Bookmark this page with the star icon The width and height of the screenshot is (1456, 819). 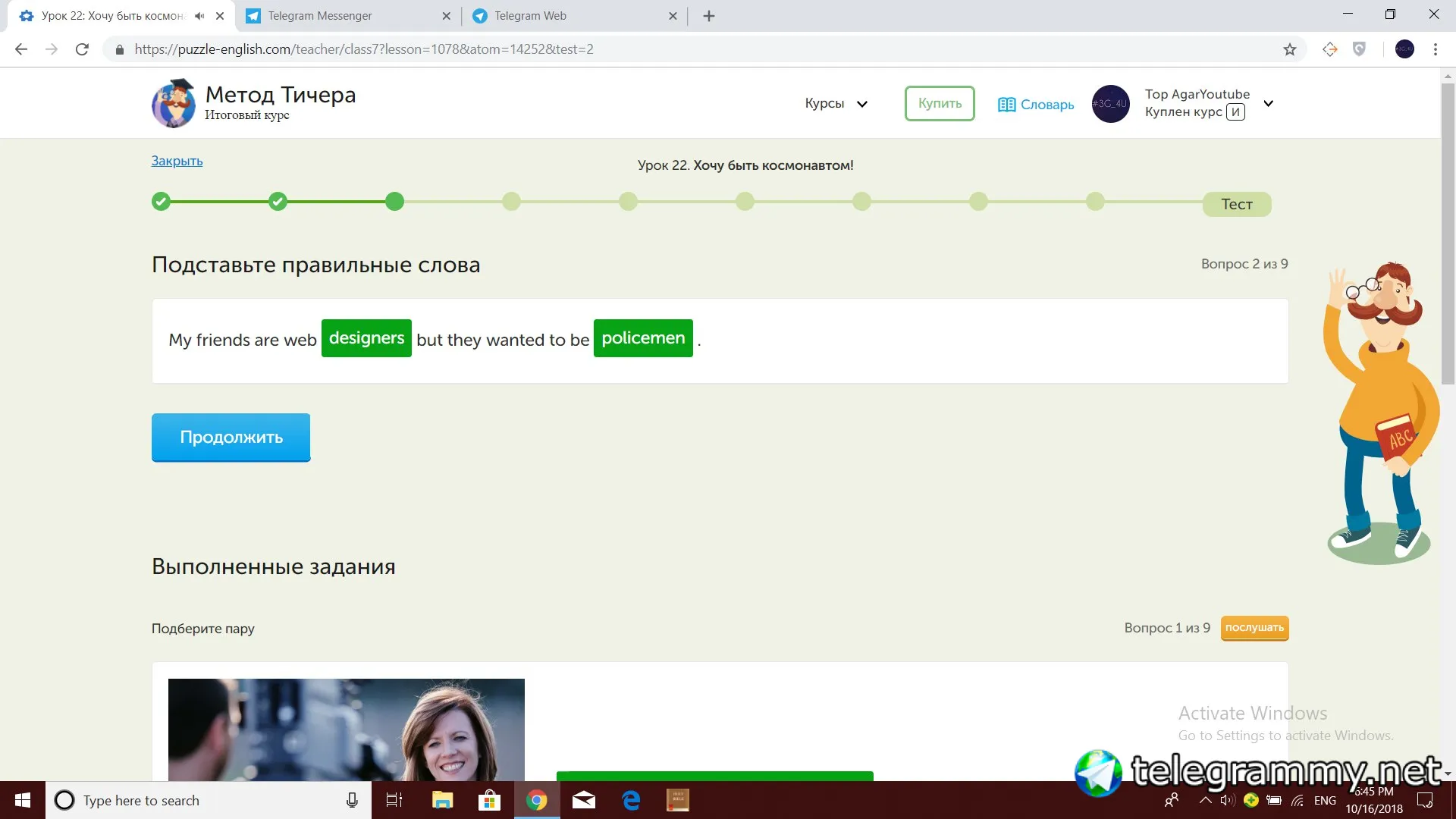(x=1289, y=49)
